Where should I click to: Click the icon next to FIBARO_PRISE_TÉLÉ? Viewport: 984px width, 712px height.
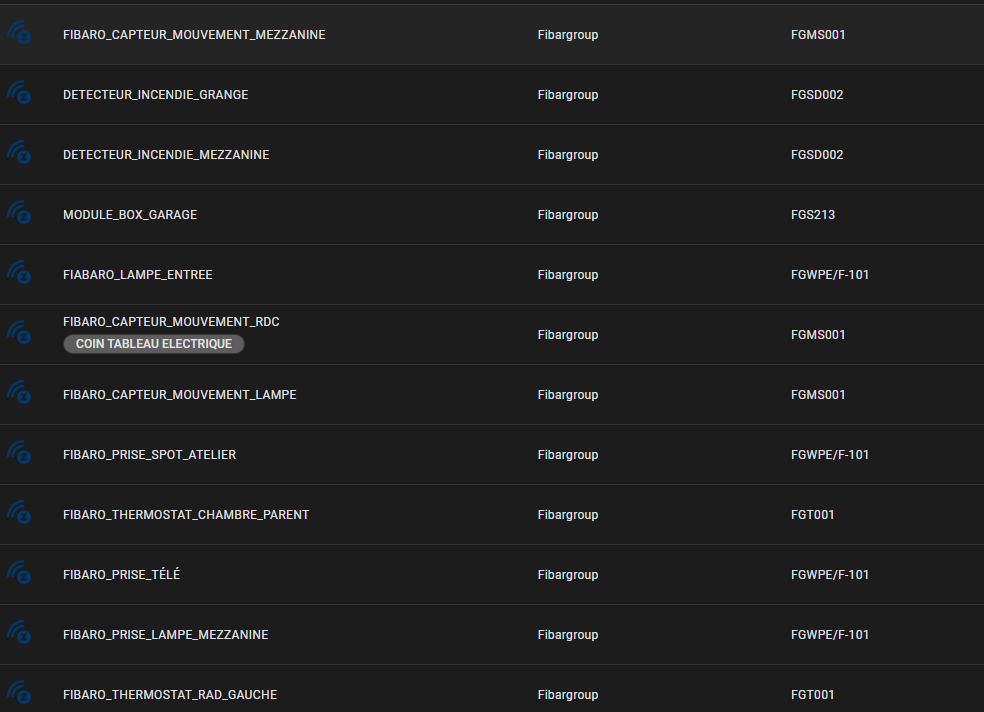click(x=19, y=573)
